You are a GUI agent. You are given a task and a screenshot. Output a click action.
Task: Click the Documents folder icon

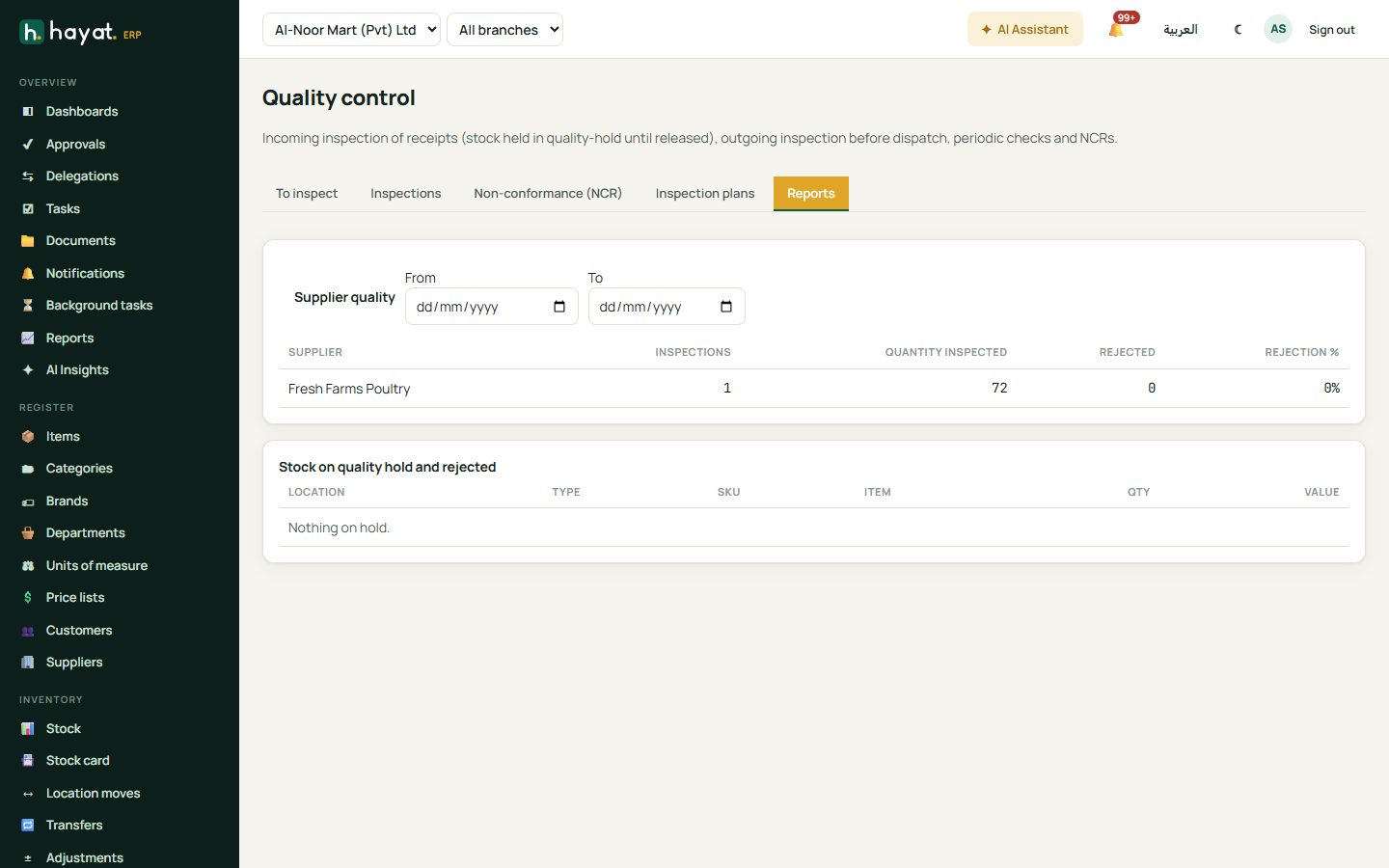(28, 241)
